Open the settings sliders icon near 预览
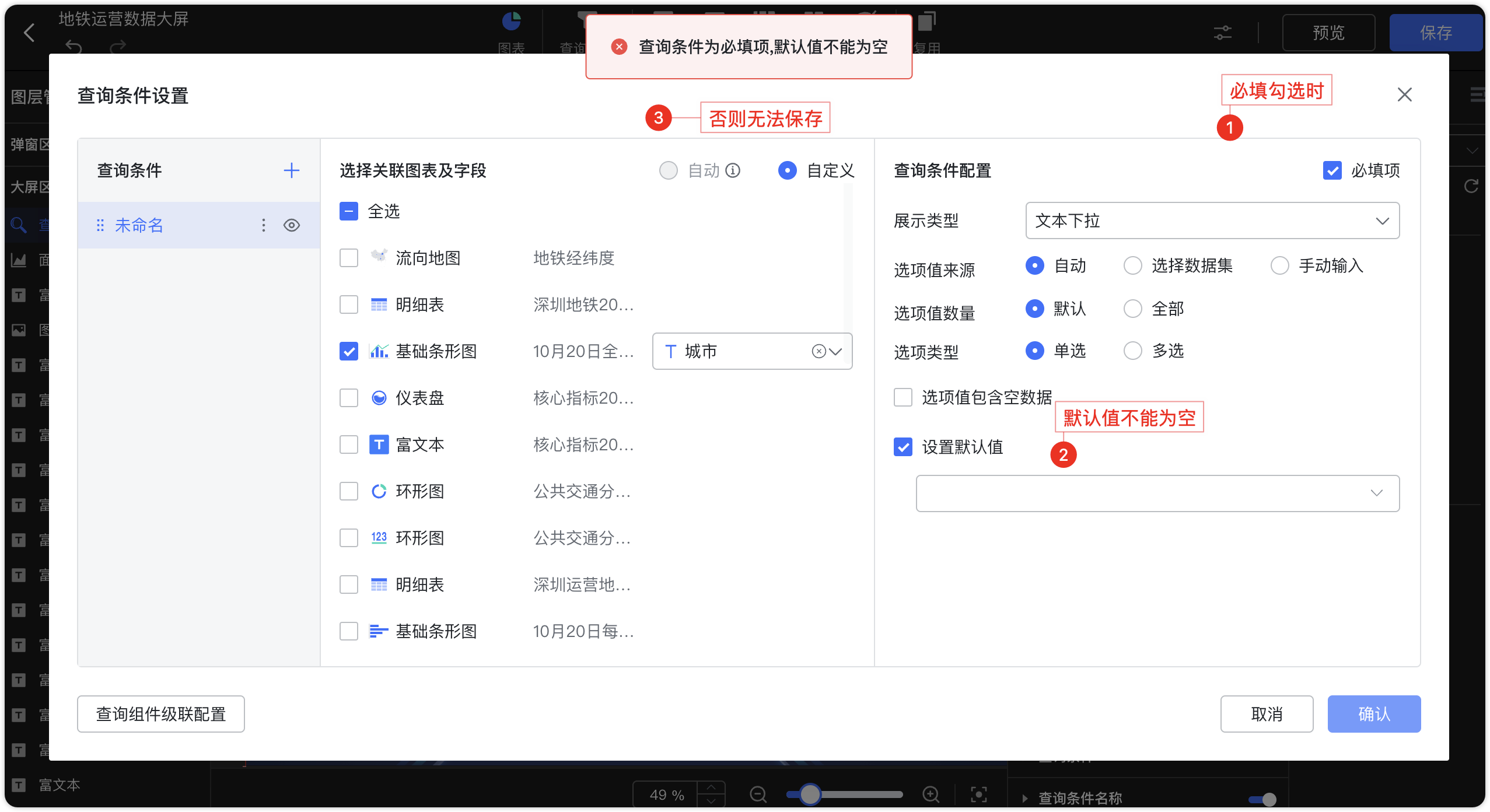Viewport: 1490px width, 812px height. coord(1223,33)
